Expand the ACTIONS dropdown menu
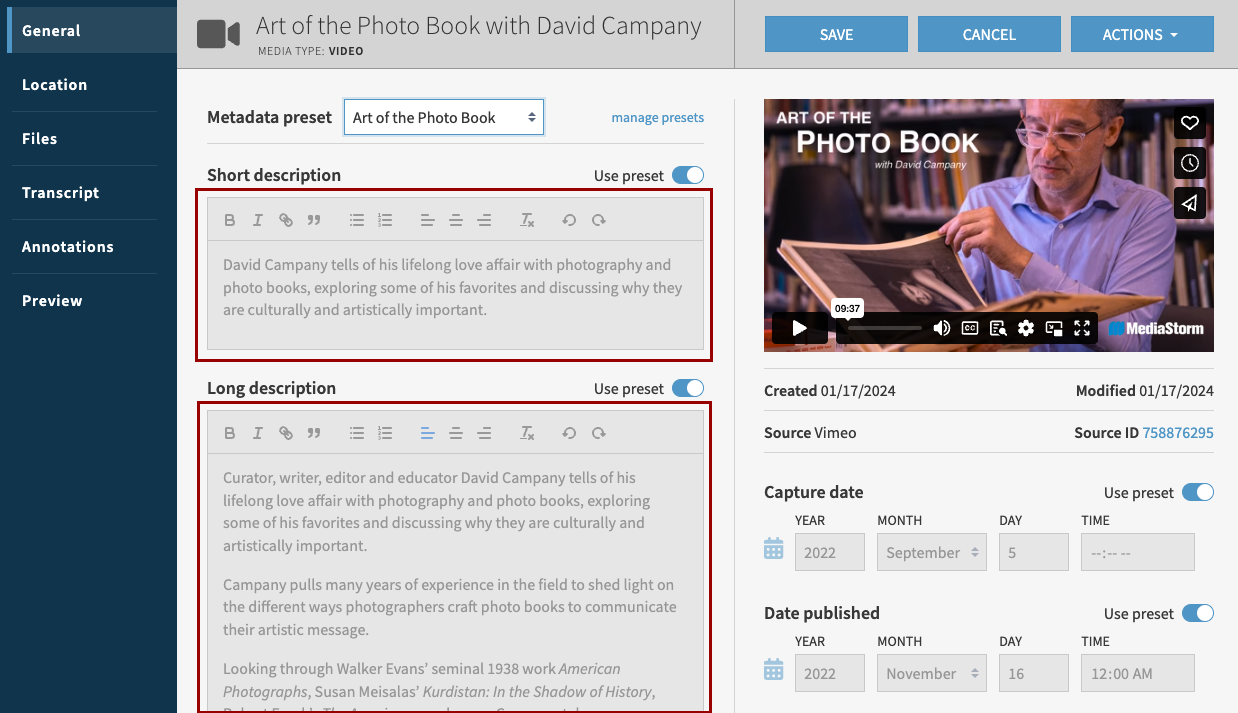 (x=1141, y=34)
